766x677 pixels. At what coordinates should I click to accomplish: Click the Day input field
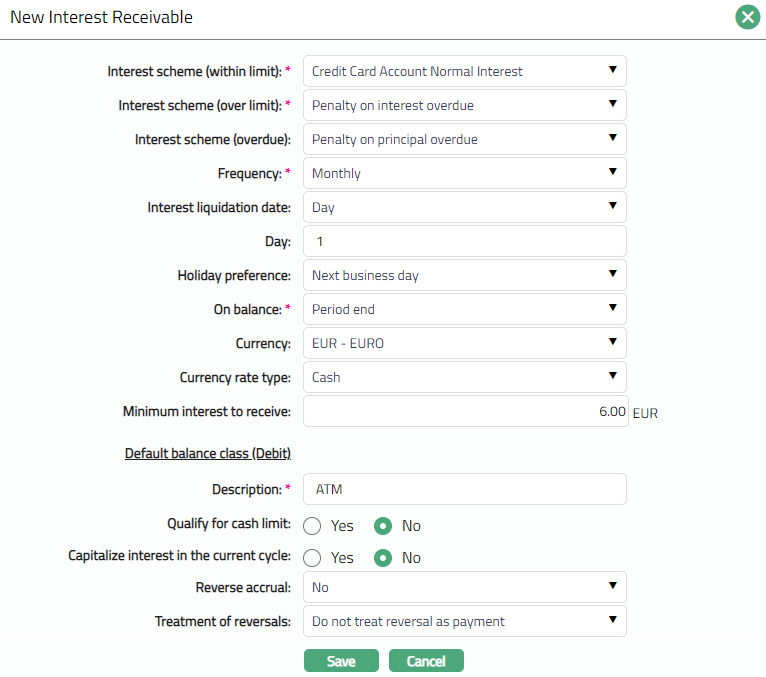(x=464, y=241)
